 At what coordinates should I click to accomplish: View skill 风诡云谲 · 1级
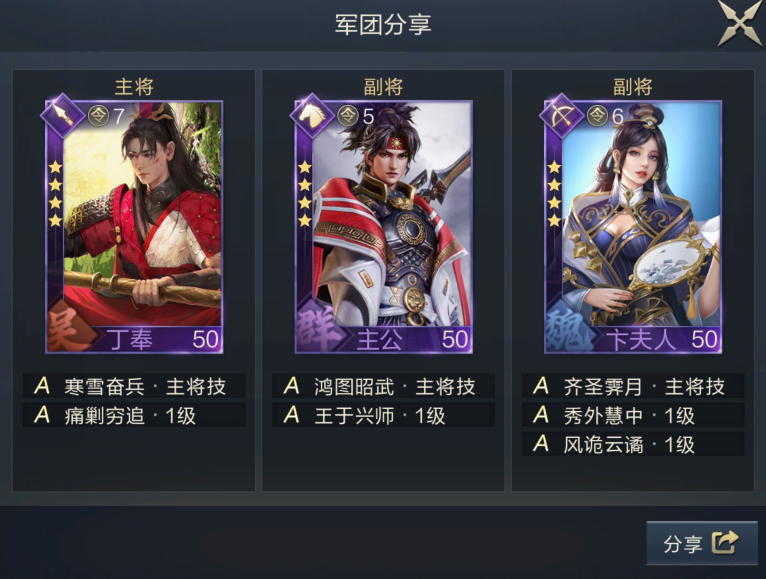click(x=633, y=444)
